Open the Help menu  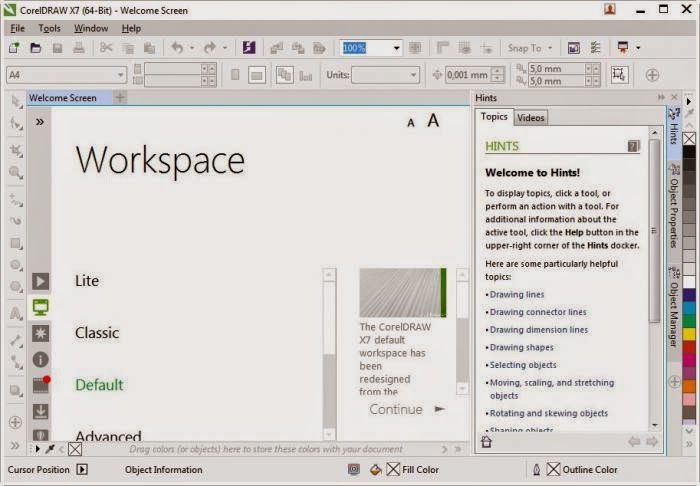(x=131, y=29)
